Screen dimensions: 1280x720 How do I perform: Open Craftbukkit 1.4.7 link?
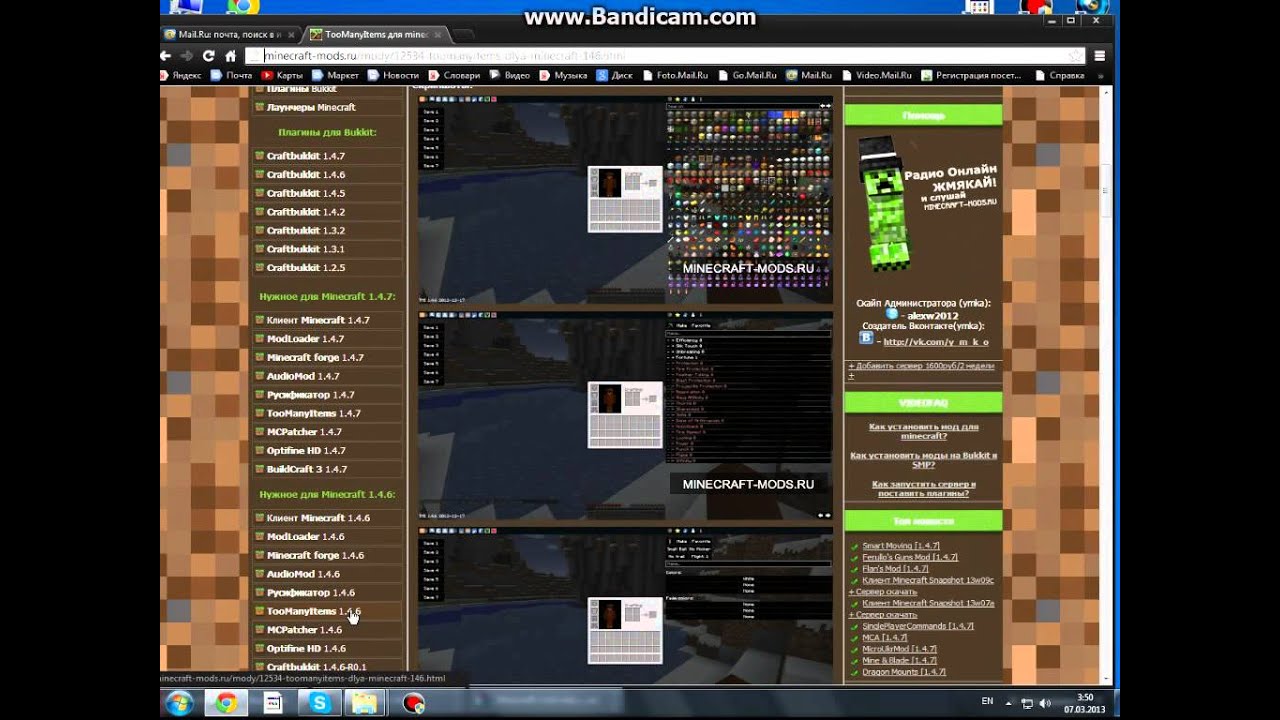click(305, 156)
